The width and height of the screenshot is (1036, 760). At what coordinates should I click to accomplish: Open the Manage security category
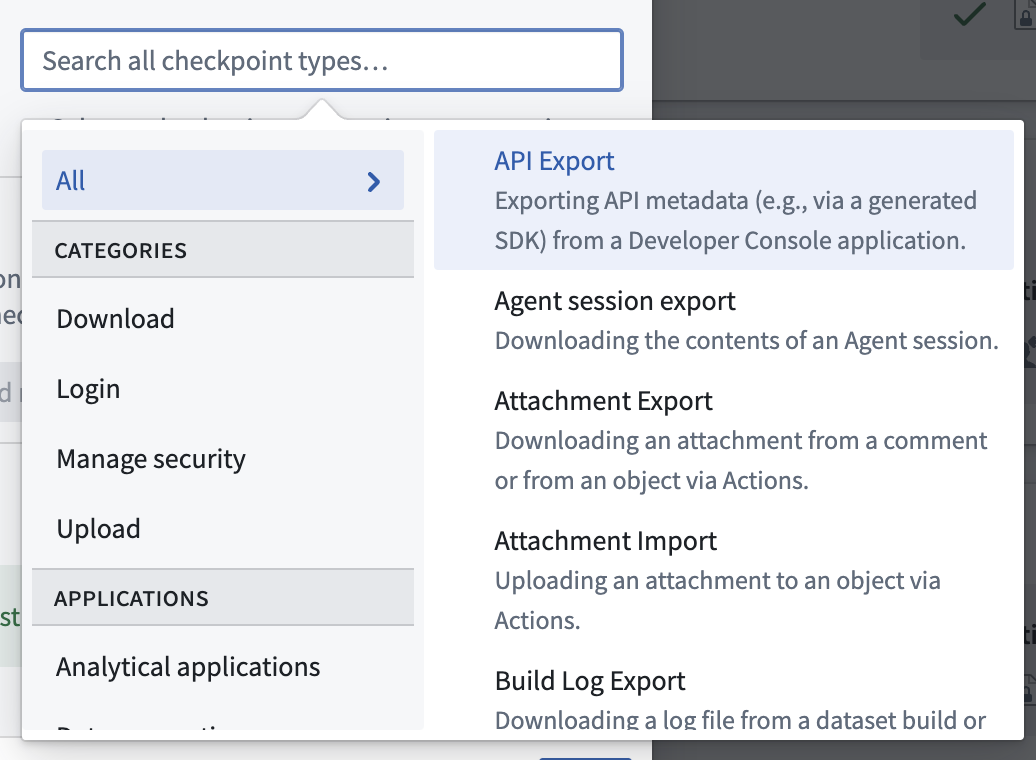223,459
